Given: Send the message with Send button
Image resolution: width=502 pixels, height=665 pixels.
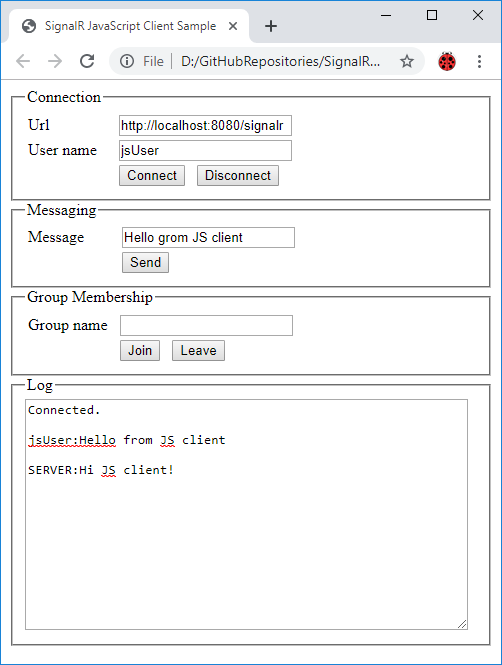Looking at the screenshot, I should [145, 263].
